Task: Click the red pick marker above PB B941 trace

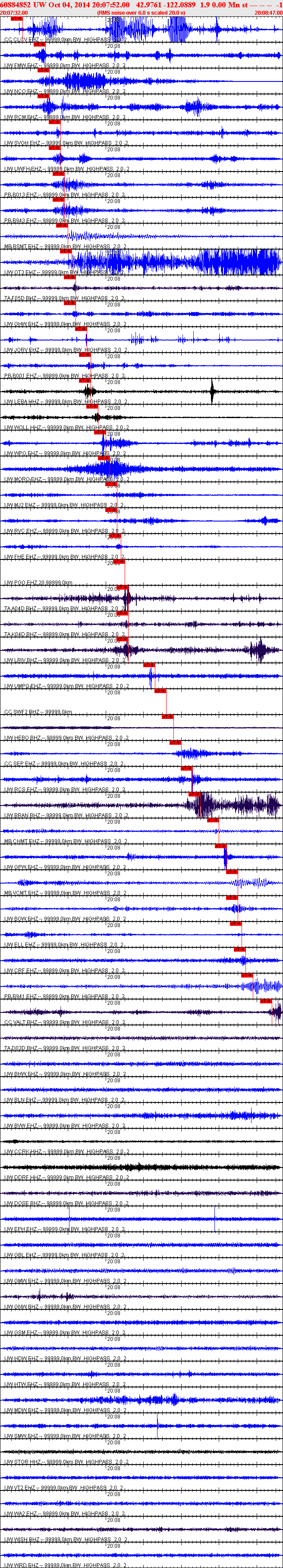Action: click(x=246, y=975)
